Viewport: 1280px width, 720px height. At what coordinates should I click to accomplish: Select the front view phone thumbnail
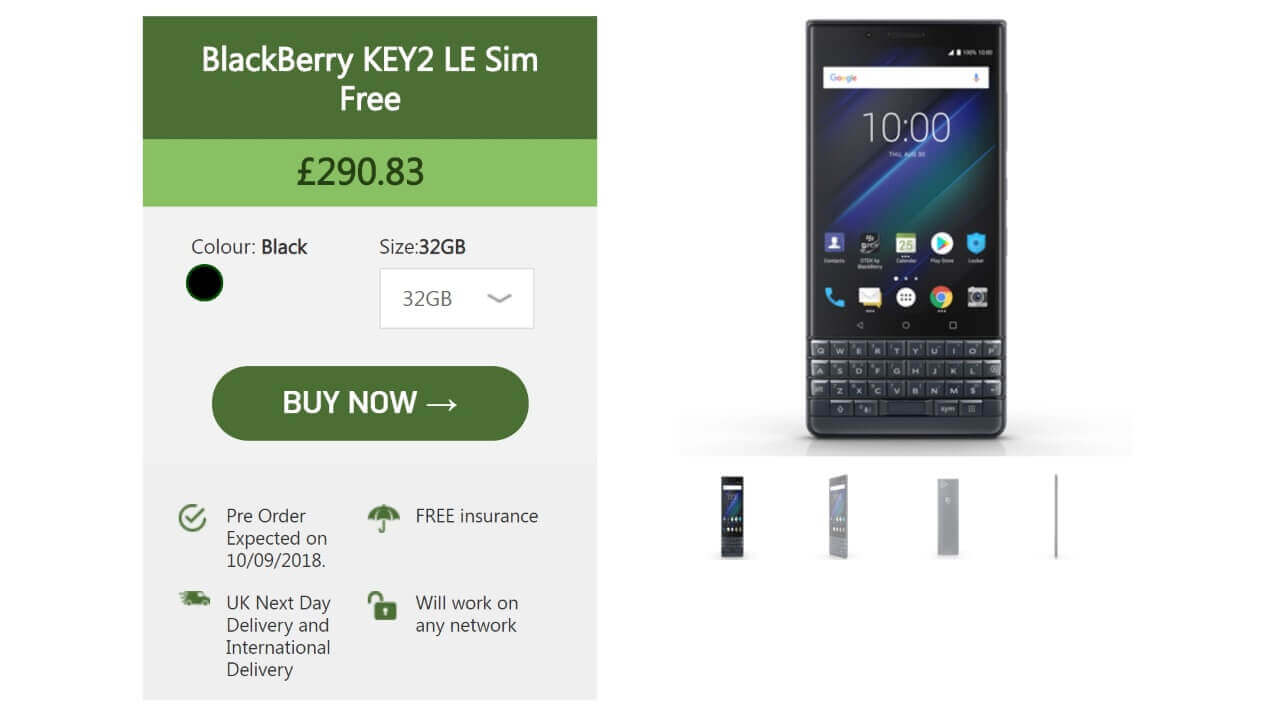pos(732,516)
